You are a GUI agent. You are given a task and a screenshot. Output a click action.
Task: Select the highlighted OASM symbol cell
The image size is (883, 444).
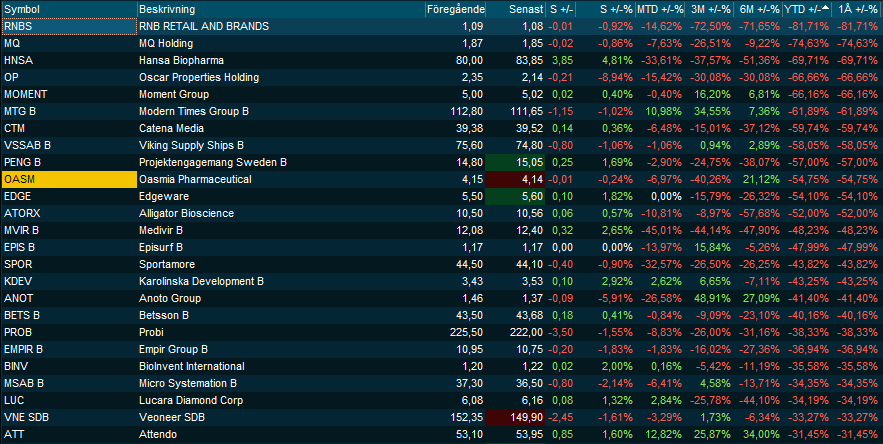click(x=69, y=179)
